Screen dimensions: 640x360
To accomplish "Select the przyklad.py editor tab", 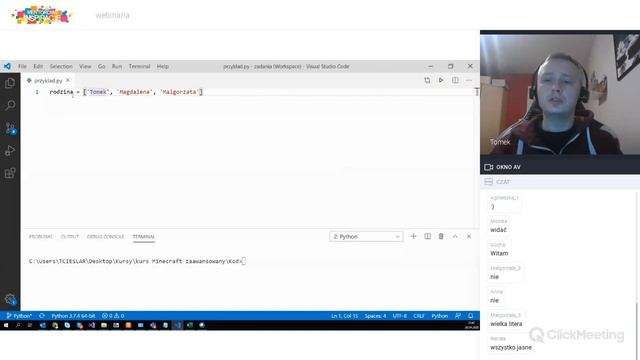I will coord(48,80).
